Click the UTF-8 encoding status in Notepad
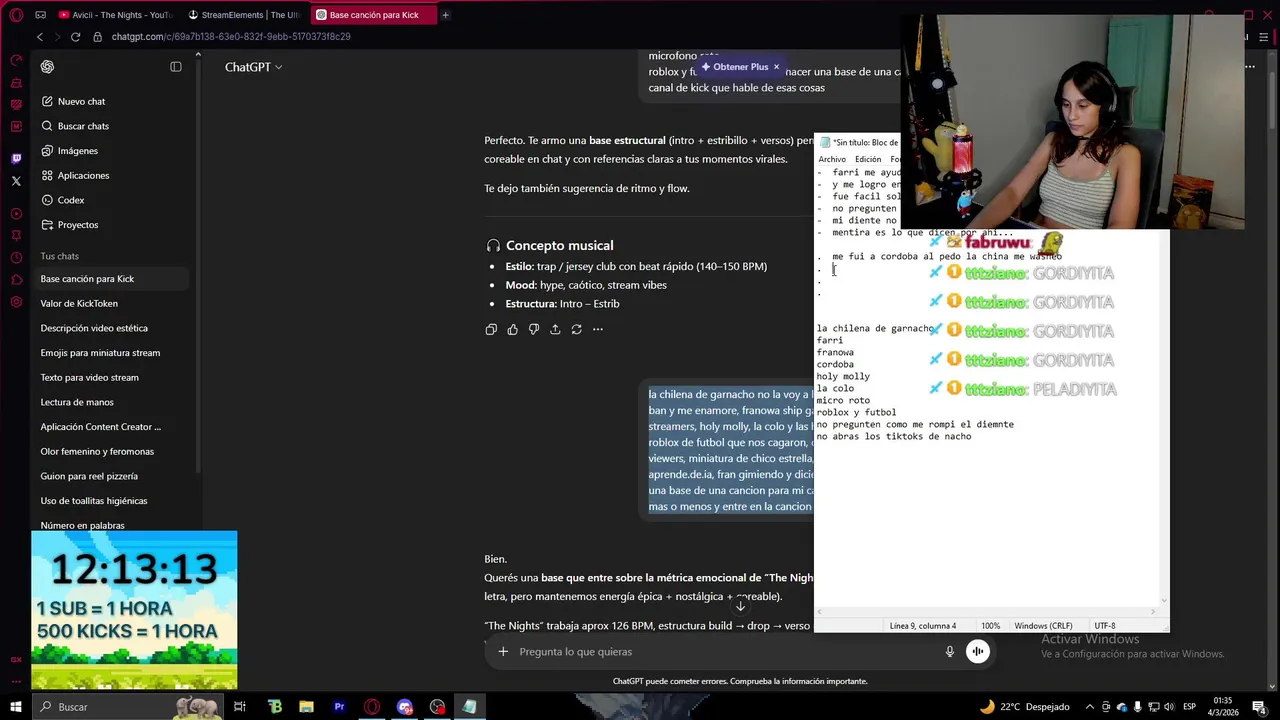 pyautogui.click(x=1105, y=626)
